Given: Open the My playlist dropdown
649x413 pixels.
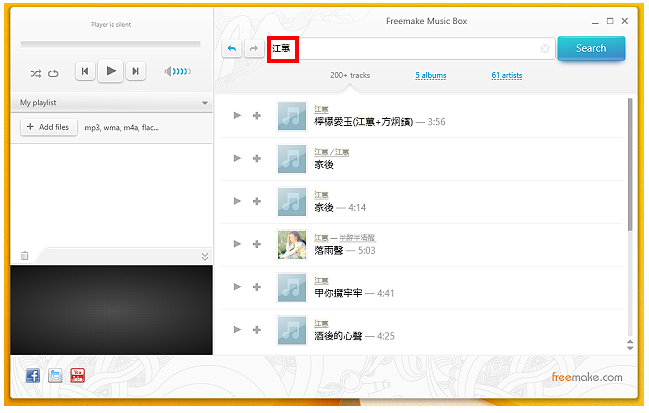Looking at the screenshot, I should [x=111, y=103].
